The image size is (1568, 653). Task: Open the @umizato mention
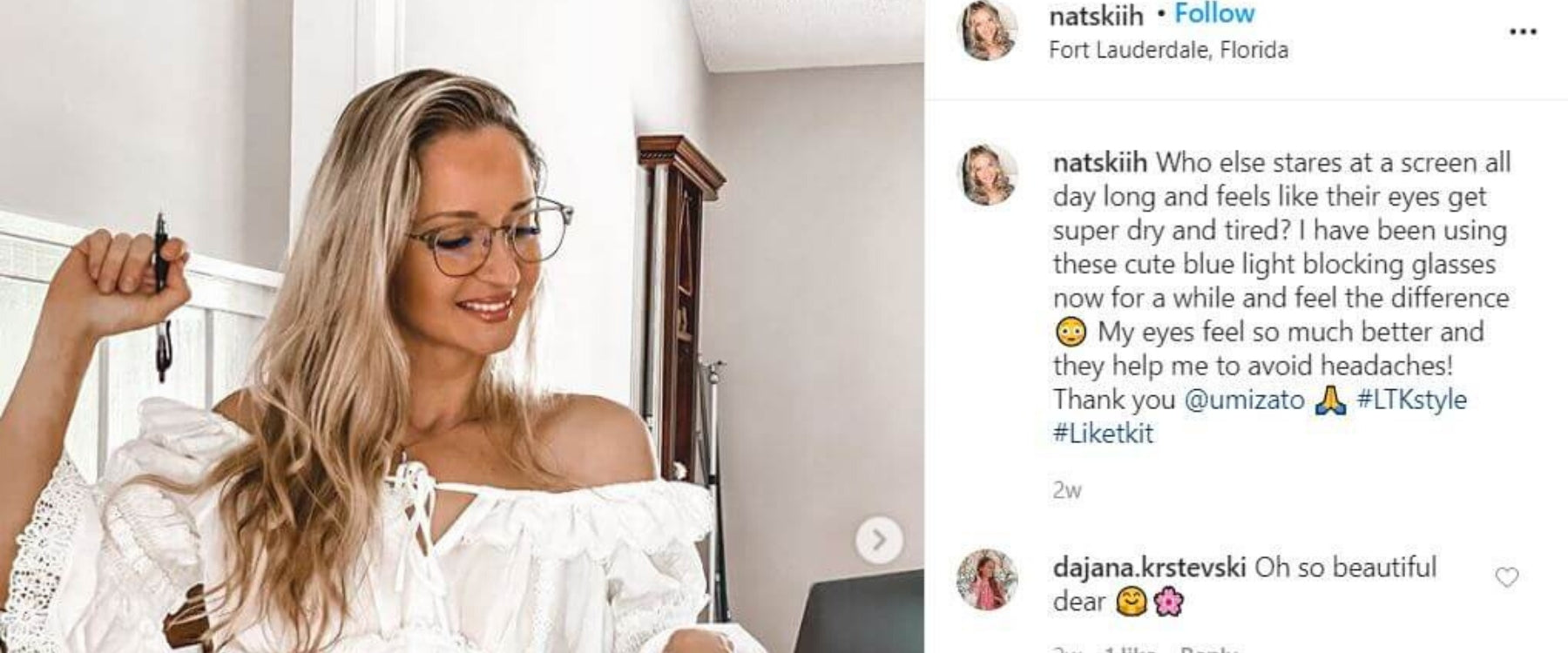click(1244, 400)
